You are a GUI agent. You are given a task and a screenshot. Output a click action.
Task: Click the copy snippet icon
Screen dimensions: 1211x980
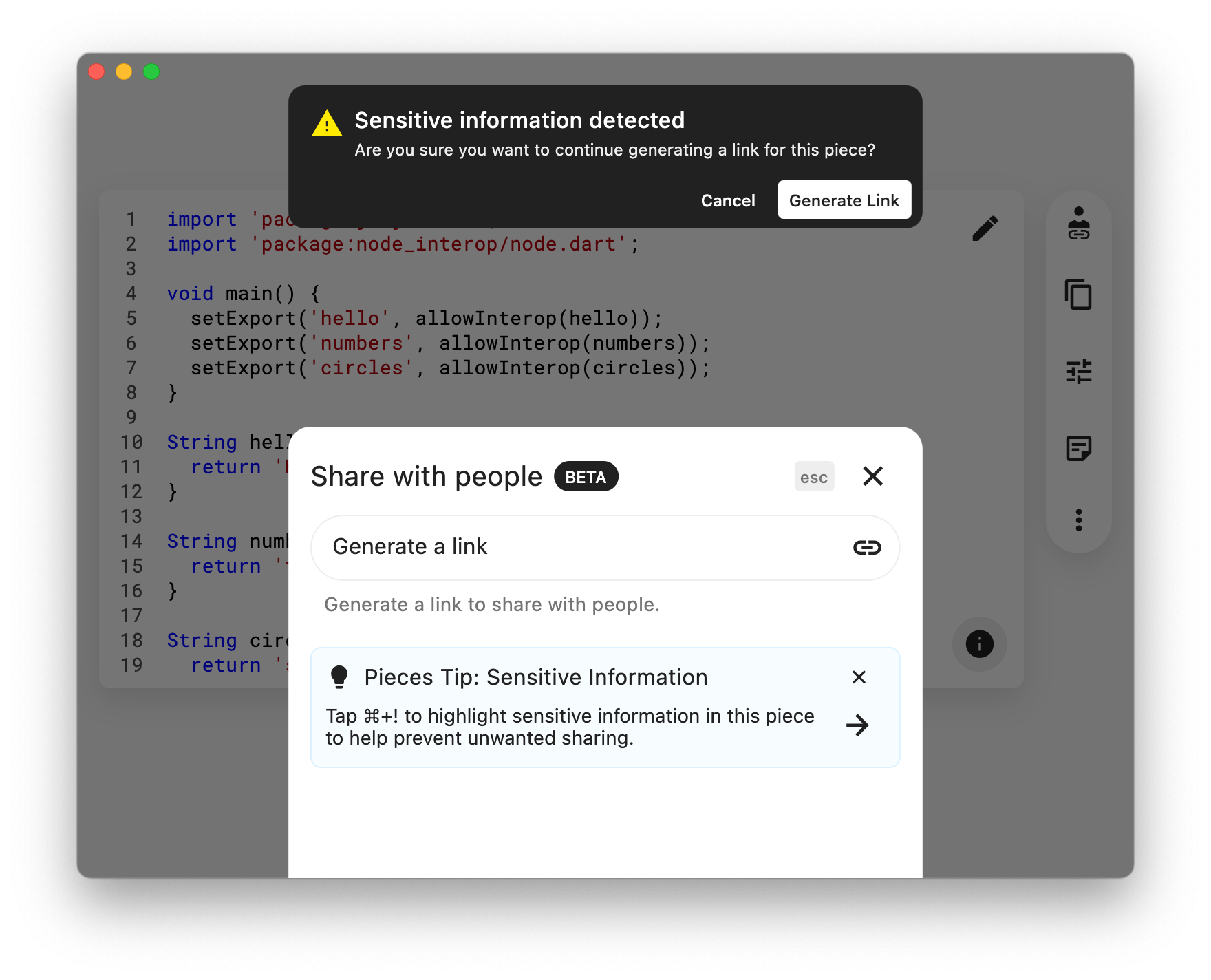coord(1078,295)
